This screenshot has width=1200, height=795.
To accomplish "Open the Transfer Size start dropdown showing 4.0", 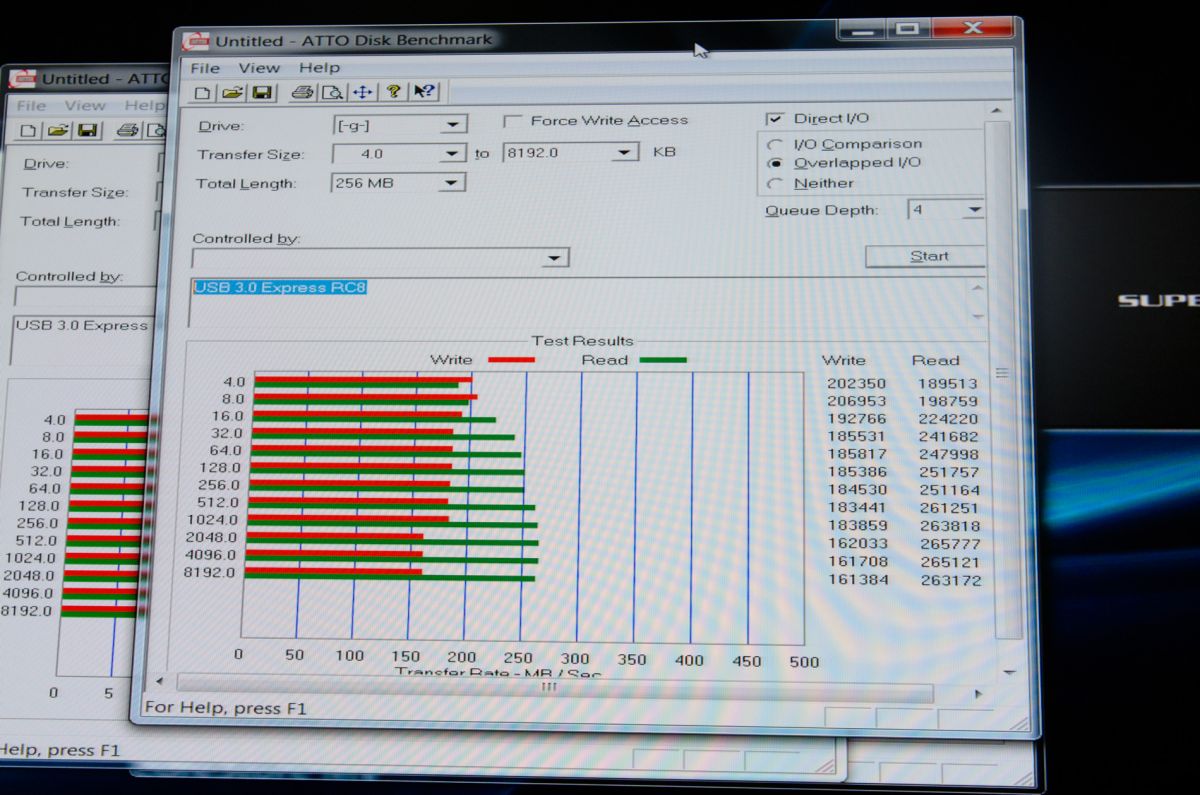I will [x=453, y=154].
